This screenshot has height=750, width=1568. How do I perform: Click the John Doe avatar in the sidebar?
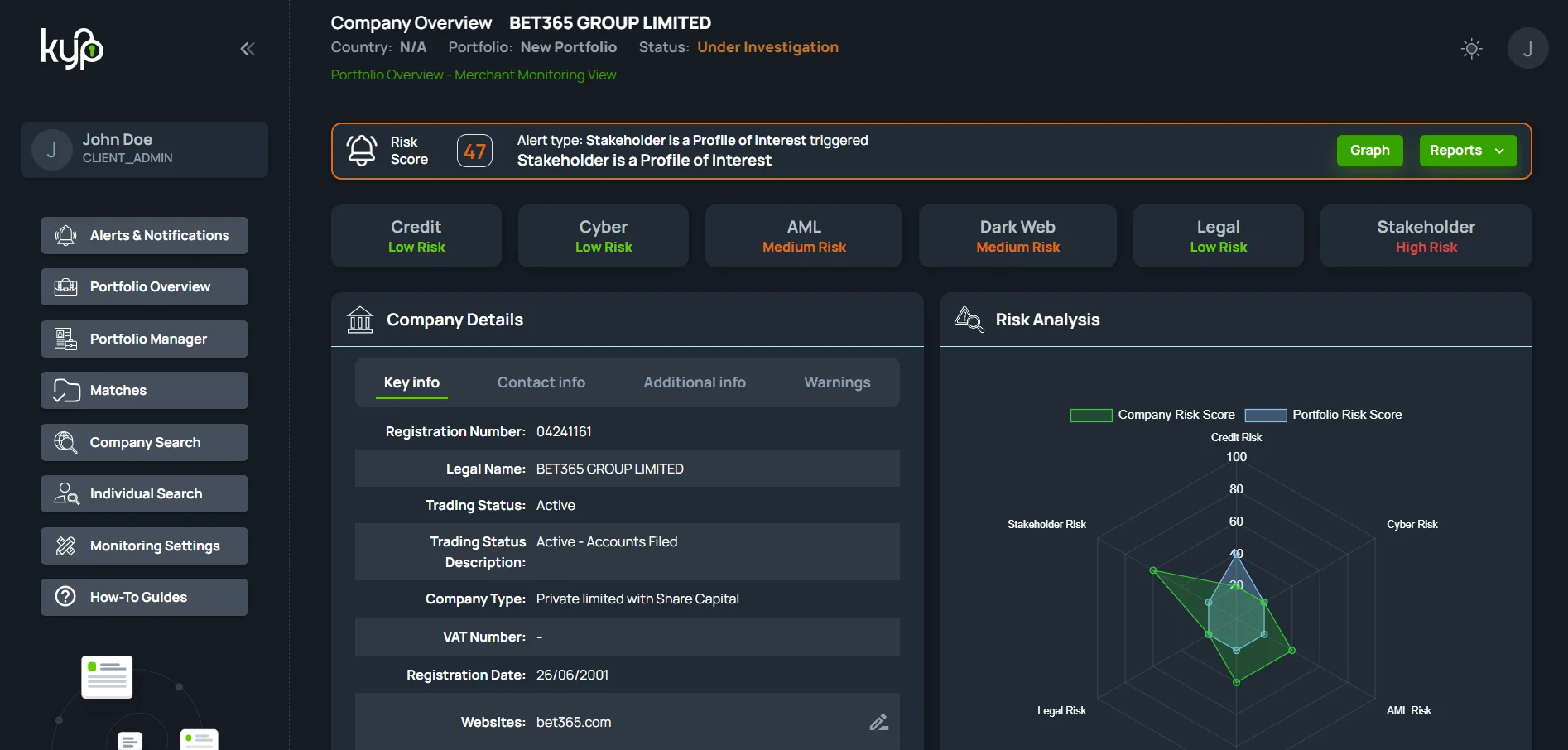(x=51, y=150)
